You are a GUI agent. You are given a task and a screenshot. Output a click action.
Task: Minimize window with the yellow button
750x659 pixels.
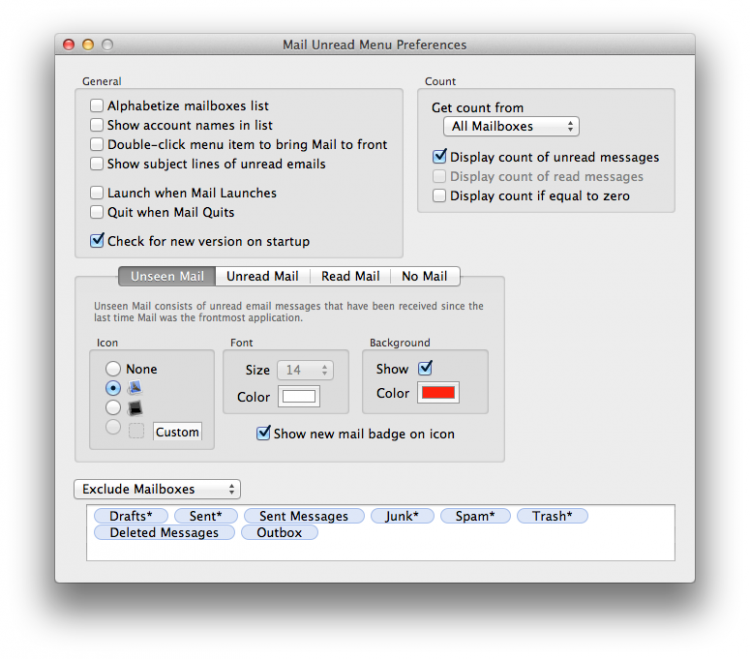88,44
